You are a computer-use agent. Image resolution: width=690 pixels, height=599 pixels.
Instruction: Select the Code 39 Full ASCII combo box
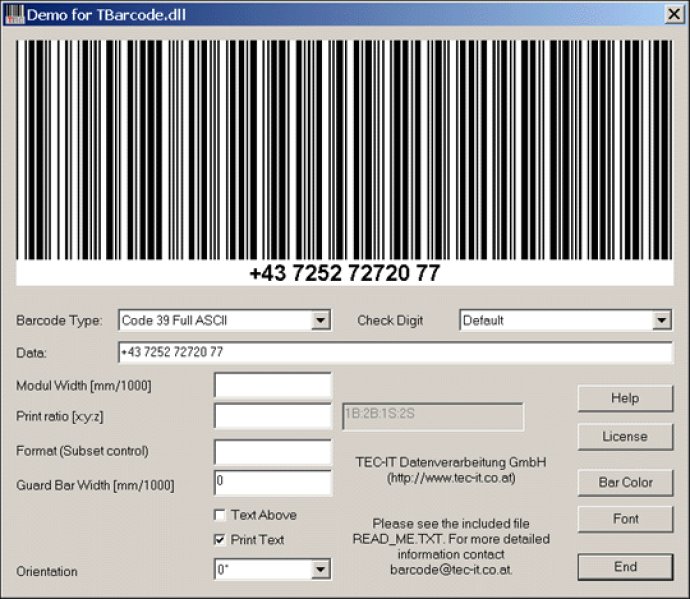(224, 320)
